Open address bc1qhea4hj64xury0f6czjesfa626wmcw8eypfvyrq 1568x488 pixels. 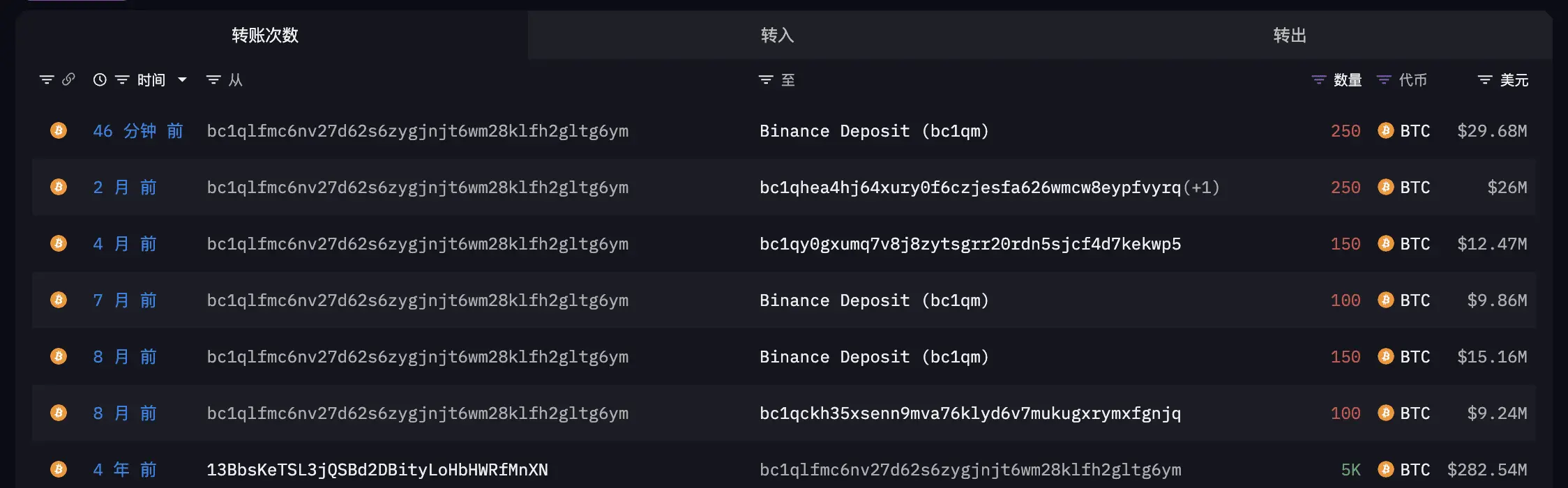pos(970,188)
